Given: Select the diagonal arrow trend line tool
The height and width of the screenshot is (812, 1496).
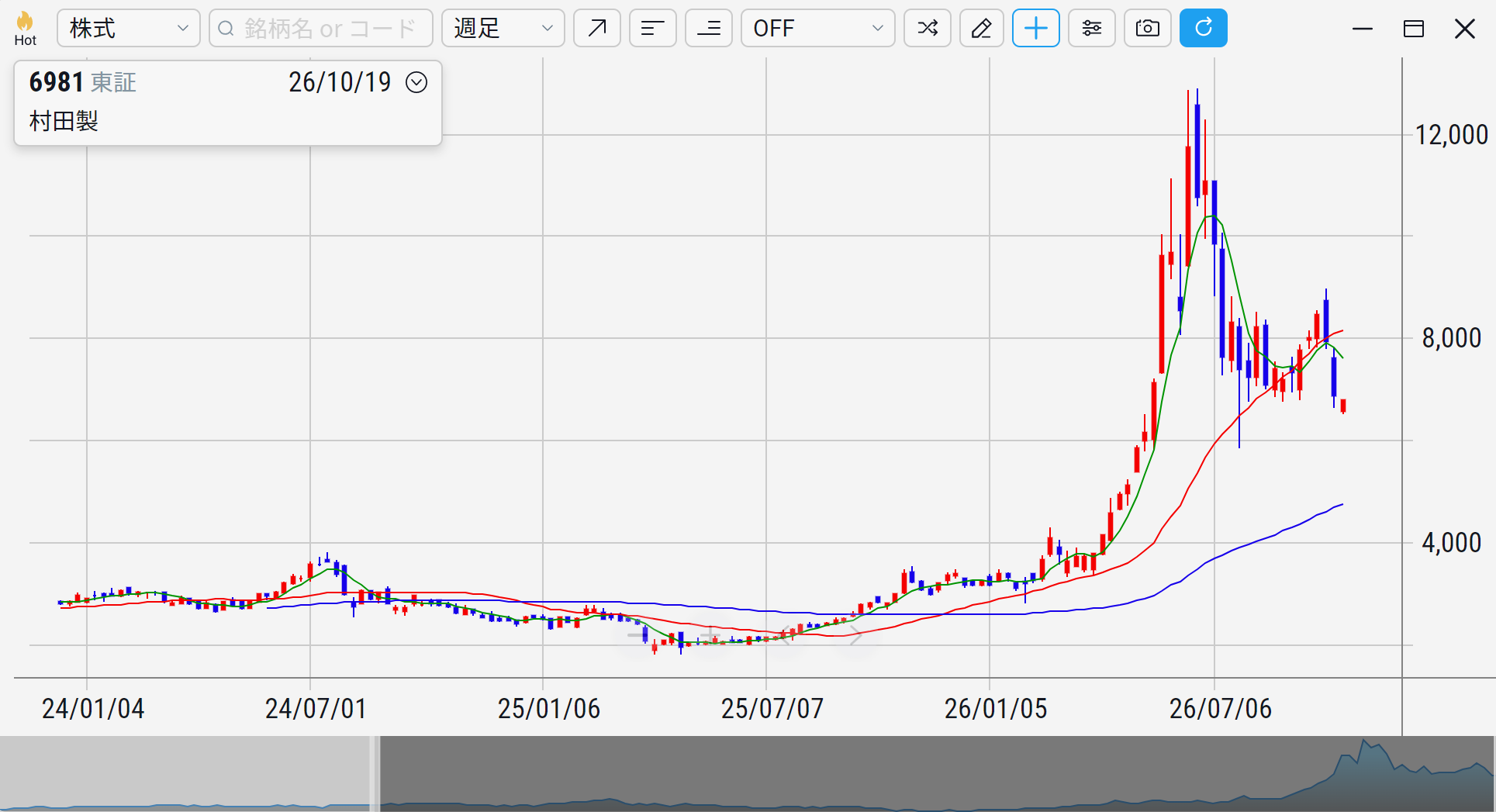Looking at the screenshot, I should pos(597,29).
